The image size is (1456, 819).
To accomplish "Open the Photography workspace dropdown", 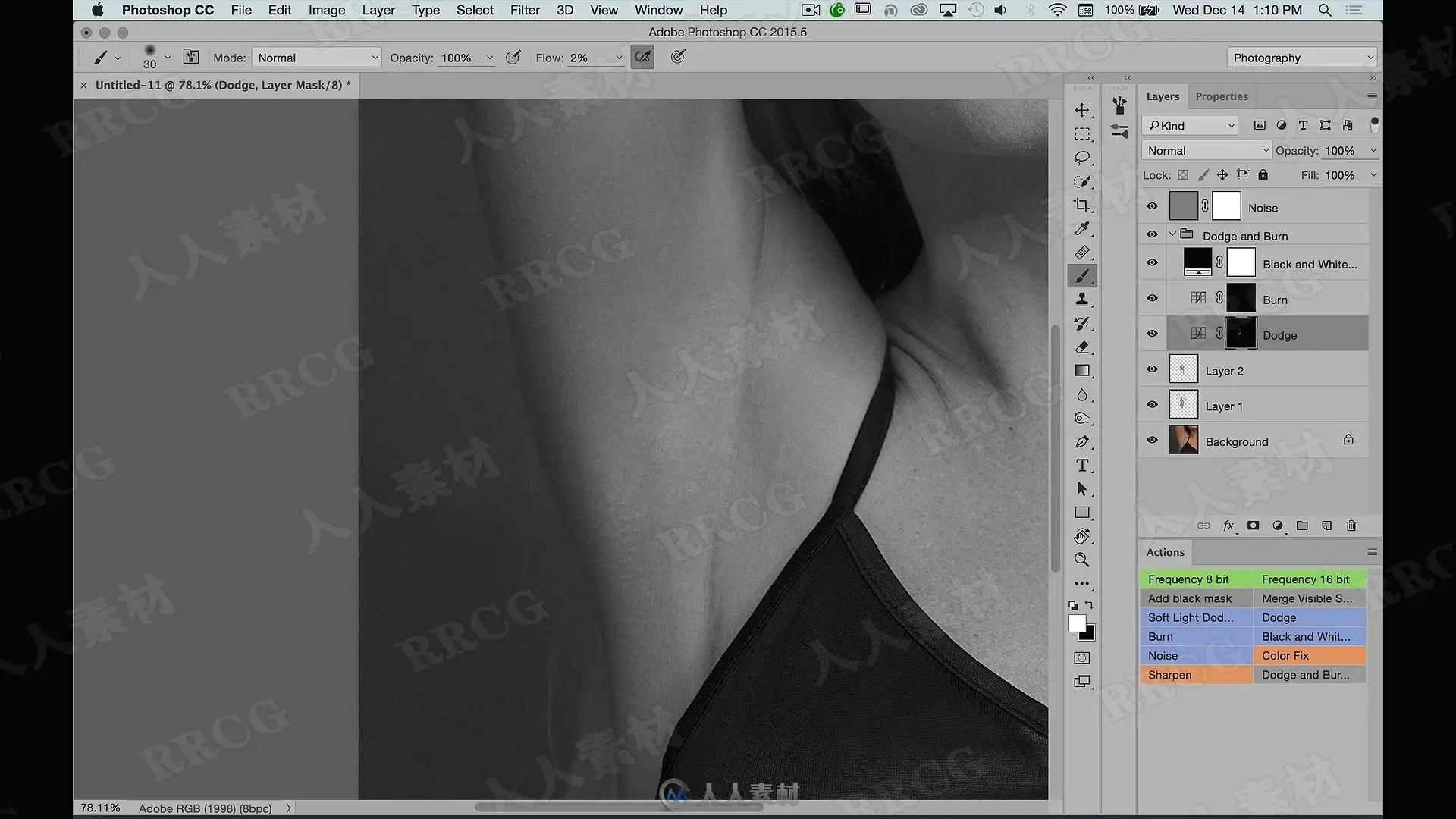I will click(1301, 58).
